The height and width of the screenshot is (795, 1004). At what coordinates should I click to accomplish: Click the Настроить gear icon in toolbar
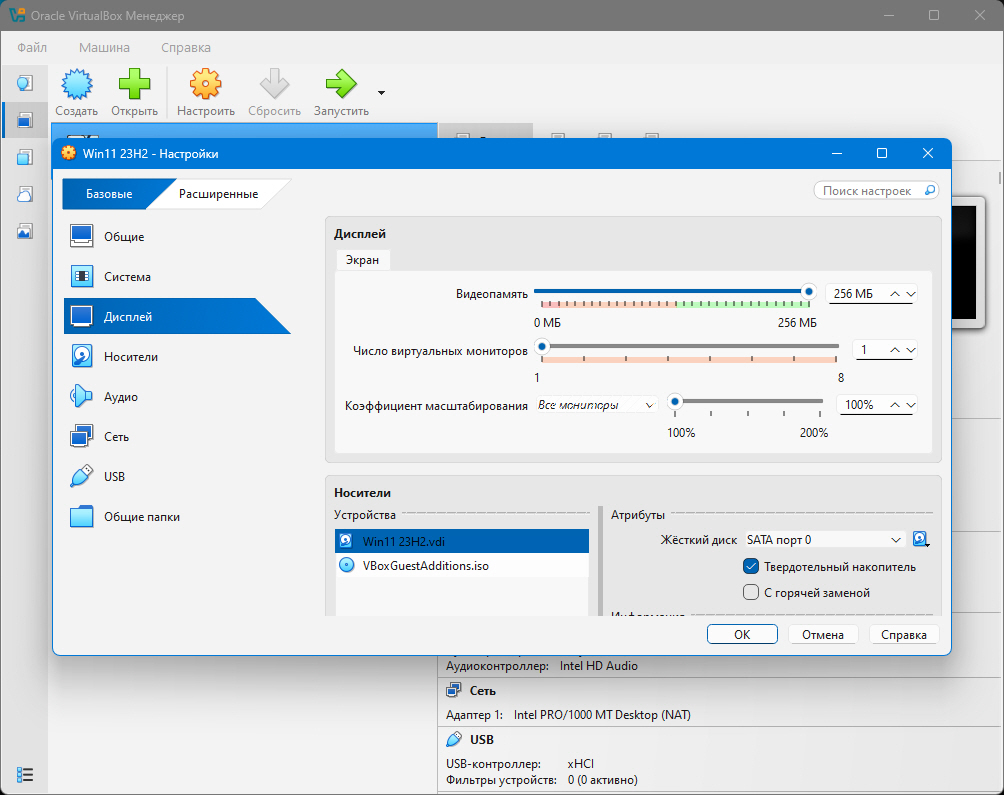coord(206,85)
